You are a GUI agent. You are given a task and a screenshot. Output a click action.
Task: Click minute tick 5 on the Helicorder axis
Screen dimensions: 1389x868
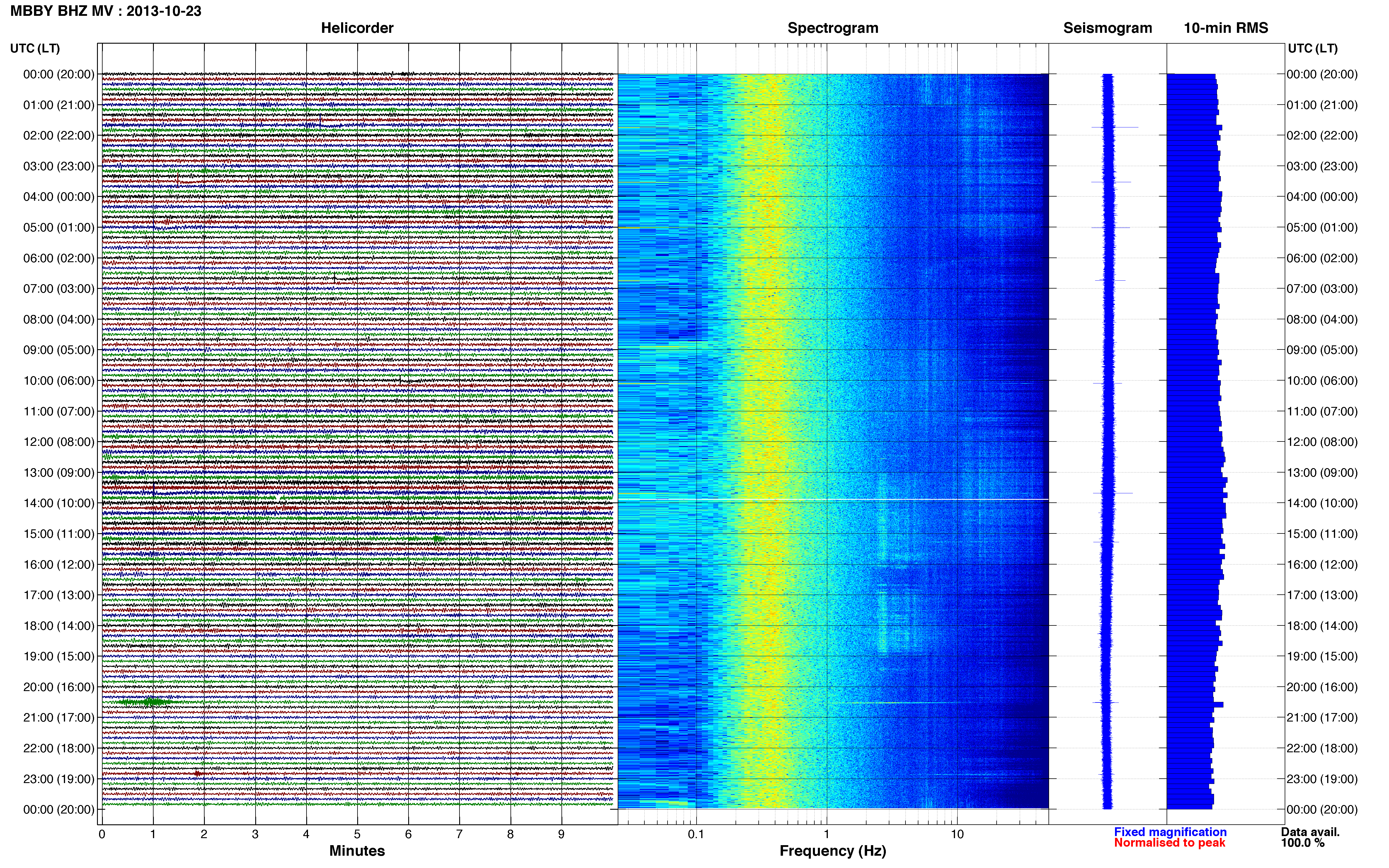tap(357, 834)
